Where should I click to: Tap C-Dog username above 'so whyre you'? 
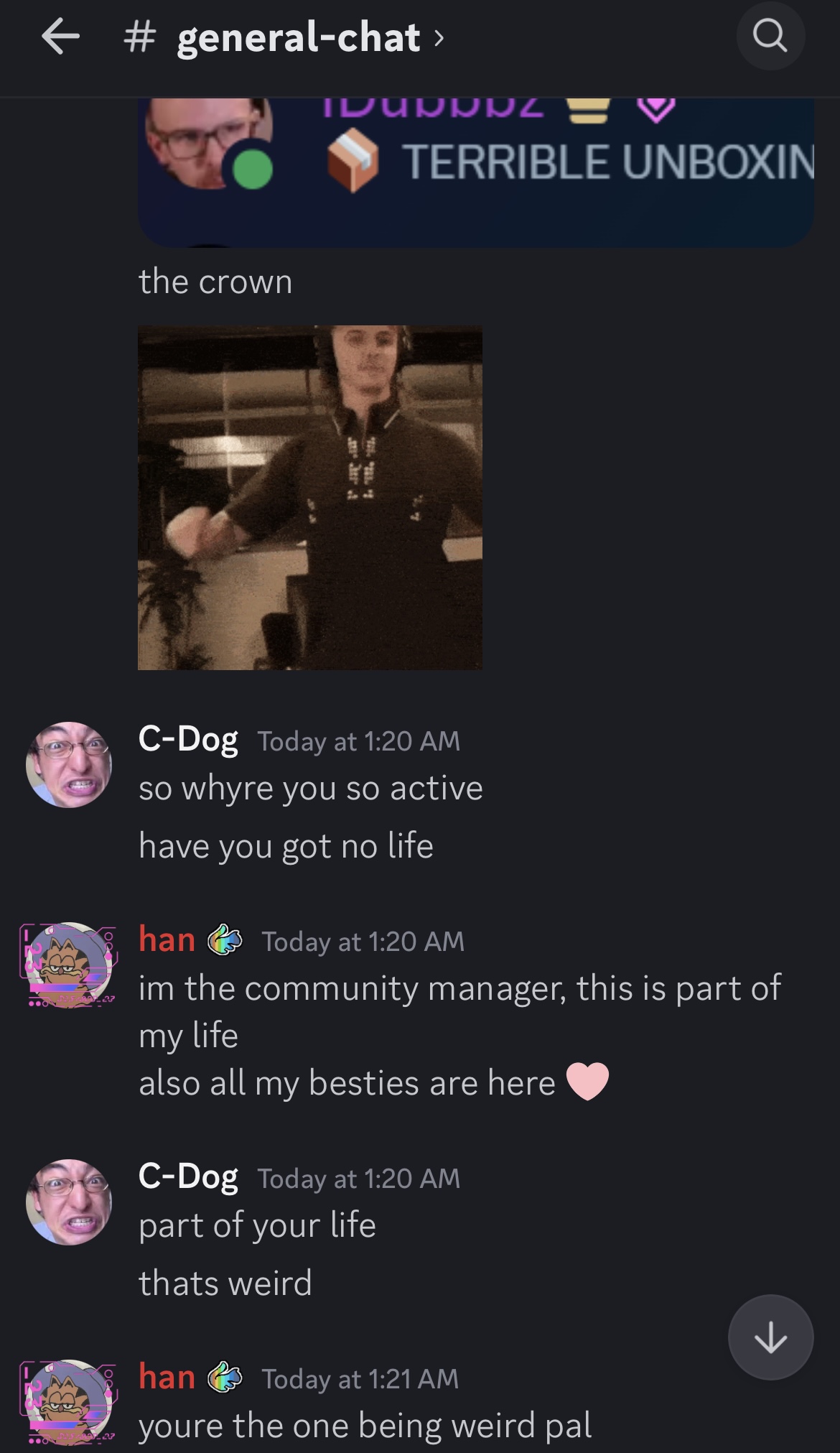[188, 738]
